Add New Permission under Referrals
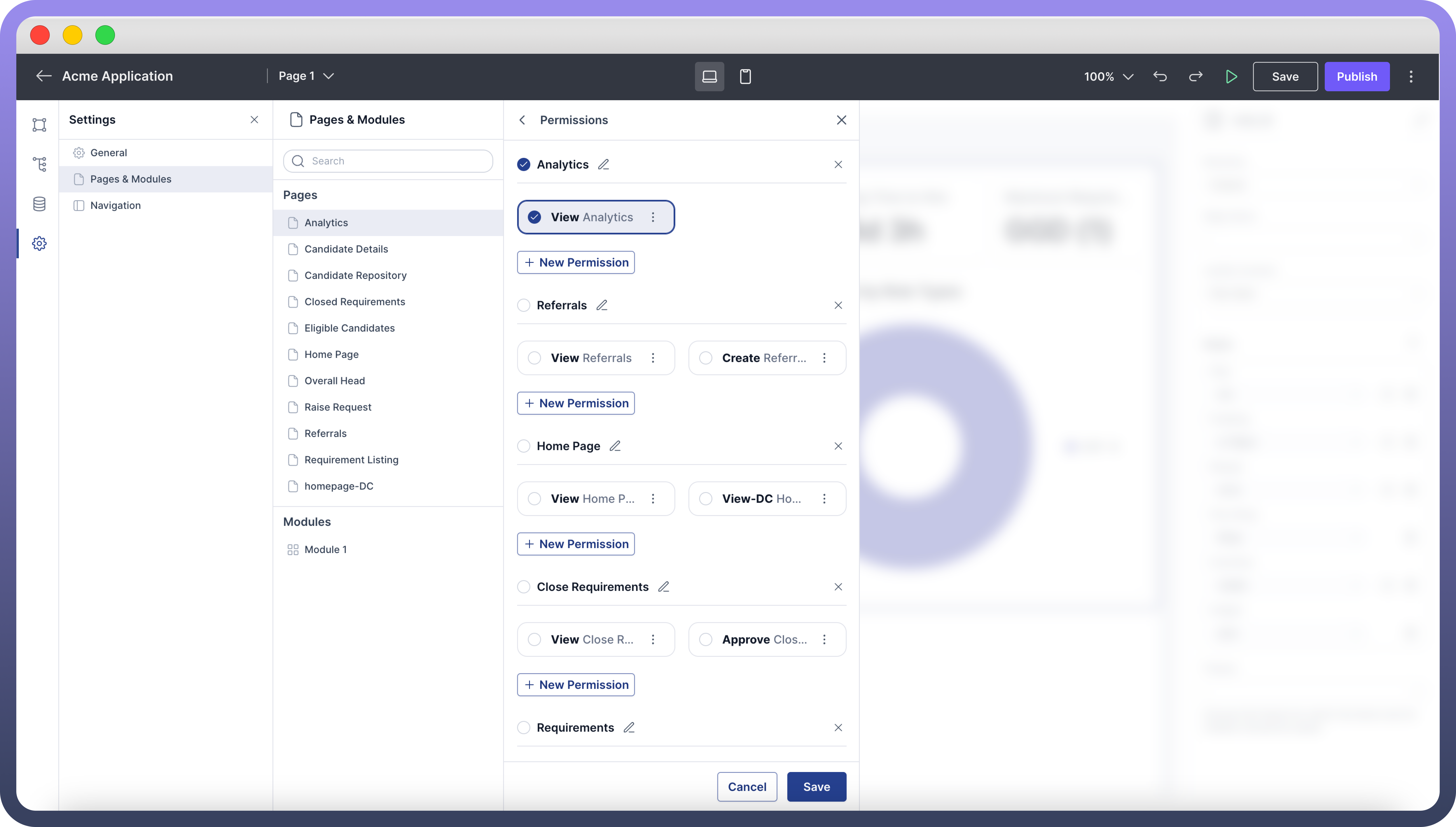The image size is (1456, 827). point(576,403)
